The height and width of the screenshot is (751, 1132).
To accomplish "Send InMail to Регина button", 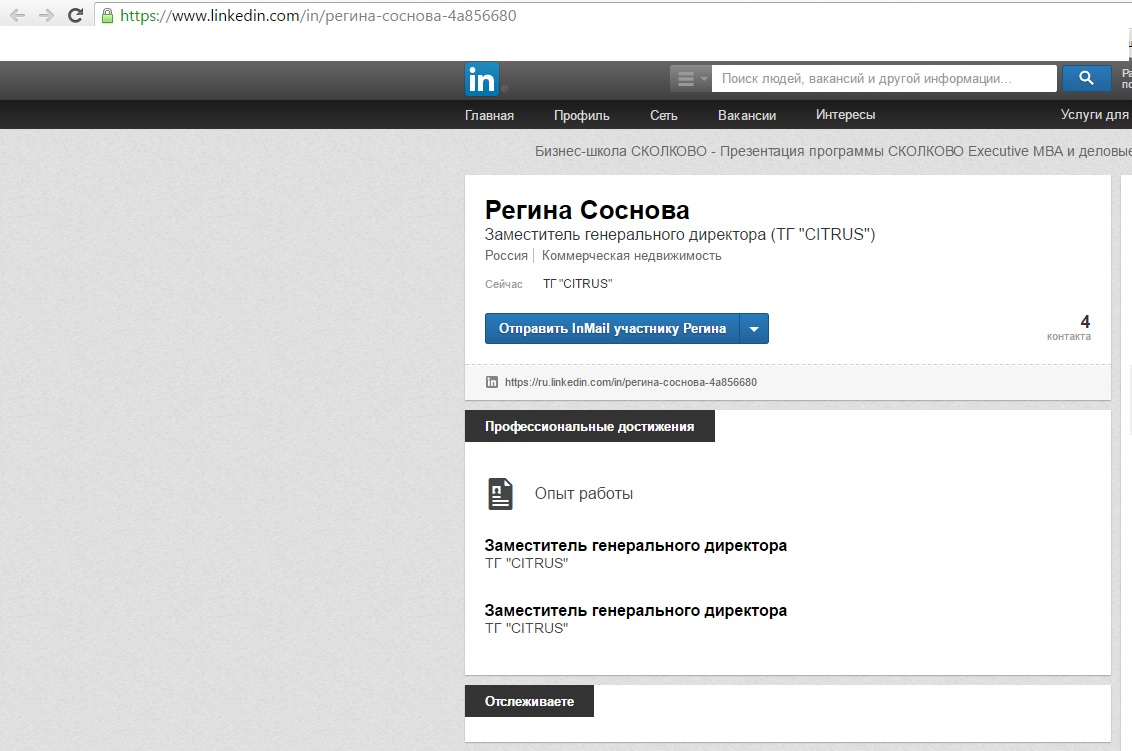I will (x=612, y=329).
